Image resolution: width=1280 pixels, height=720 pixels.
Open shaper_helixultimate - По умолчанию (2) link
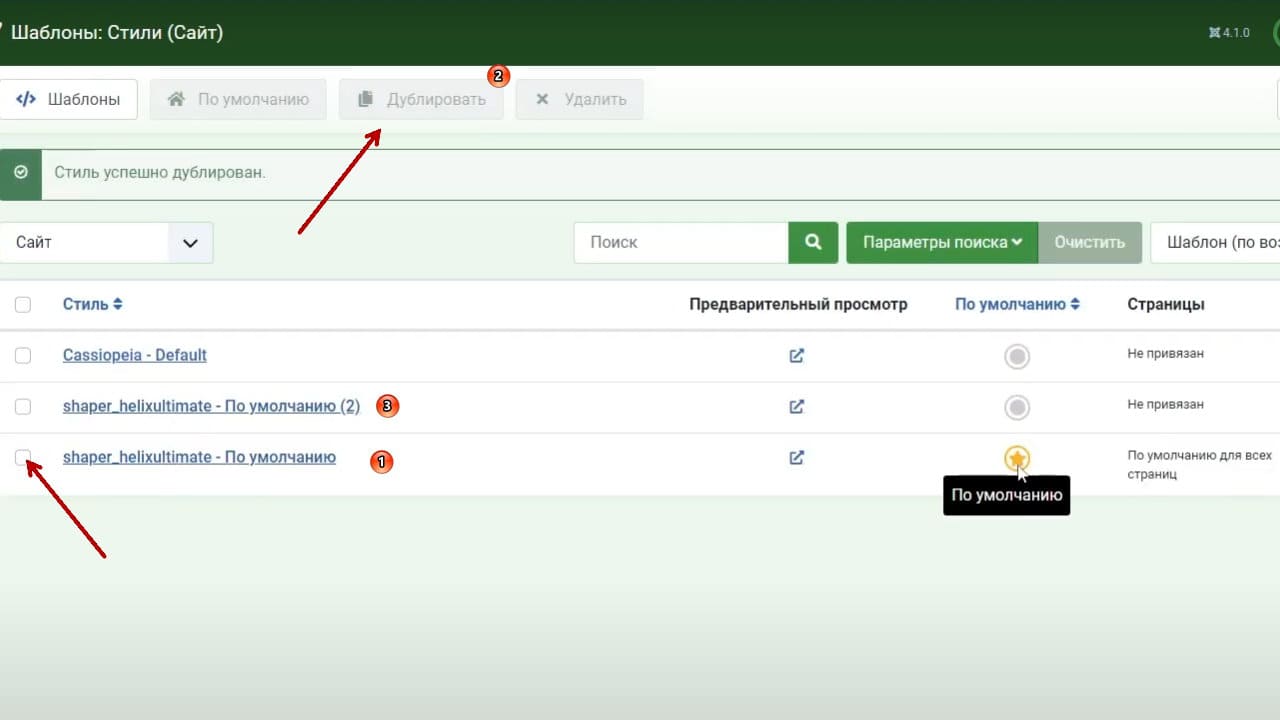coord(211,406)
